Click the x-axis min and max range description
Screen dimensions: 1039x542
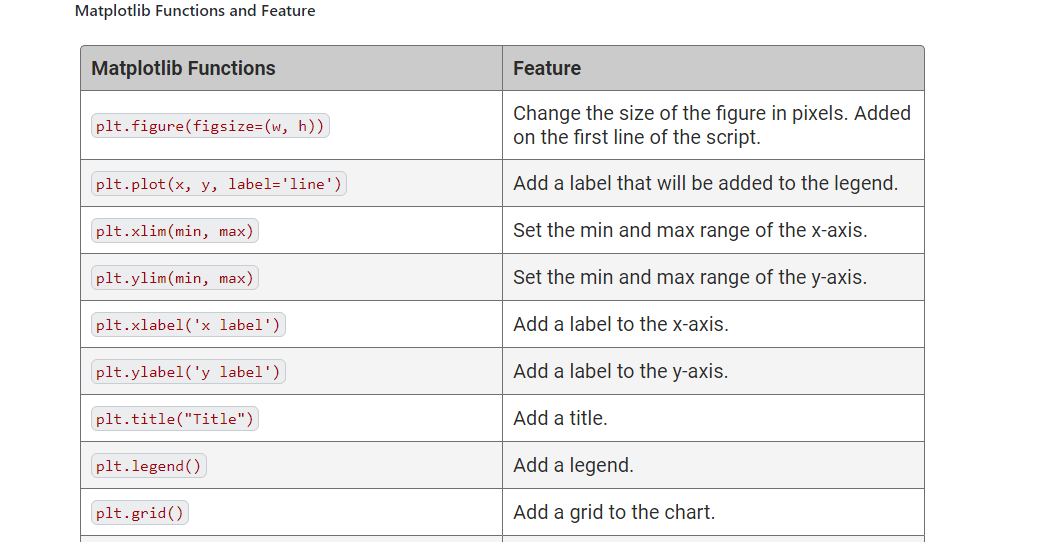(x=689, y=230)
